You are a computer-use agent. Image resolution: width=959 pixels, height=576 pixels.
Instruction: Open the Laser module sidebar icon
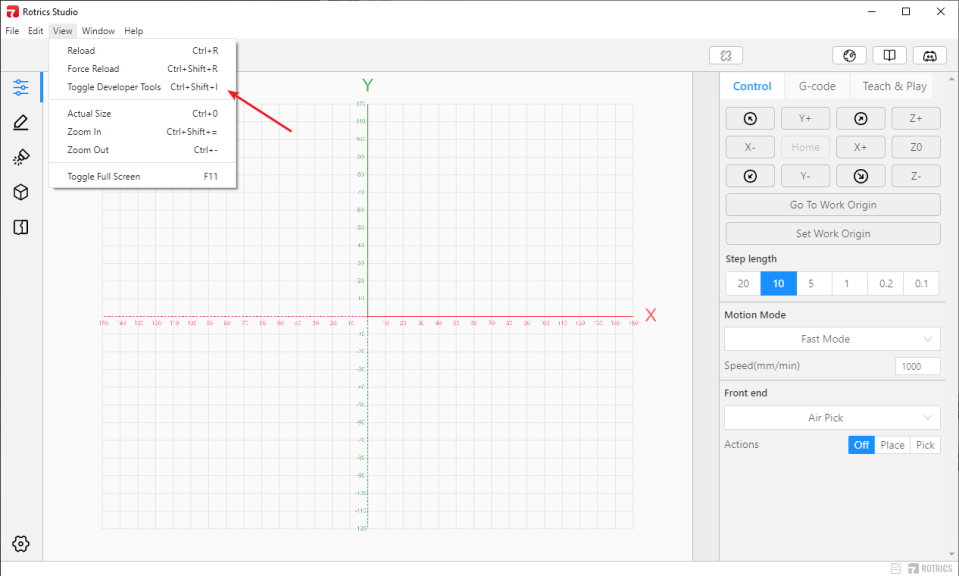click(21, 157)
